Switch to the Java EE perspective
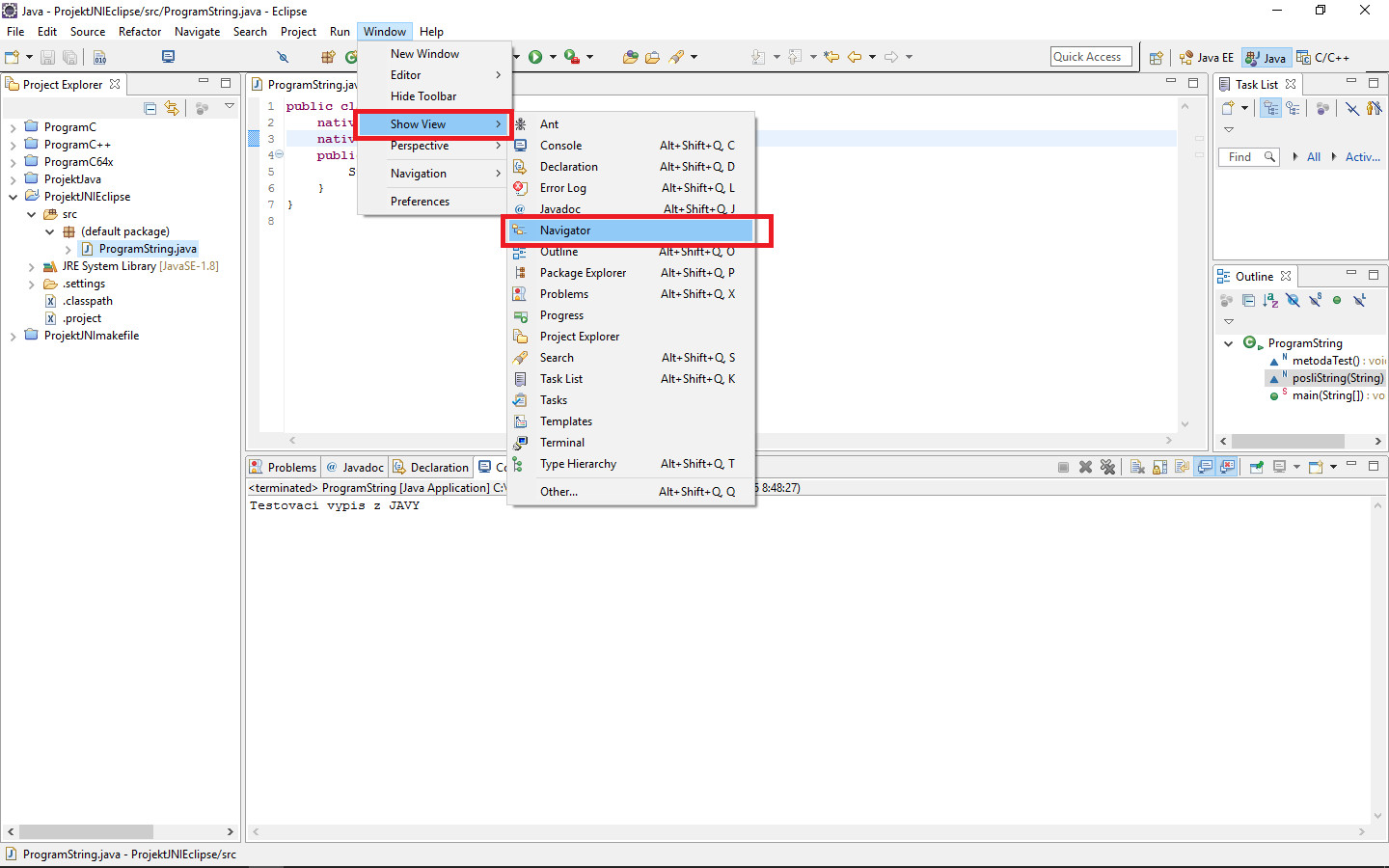The image size is (1389, 868). [1206, 57]
